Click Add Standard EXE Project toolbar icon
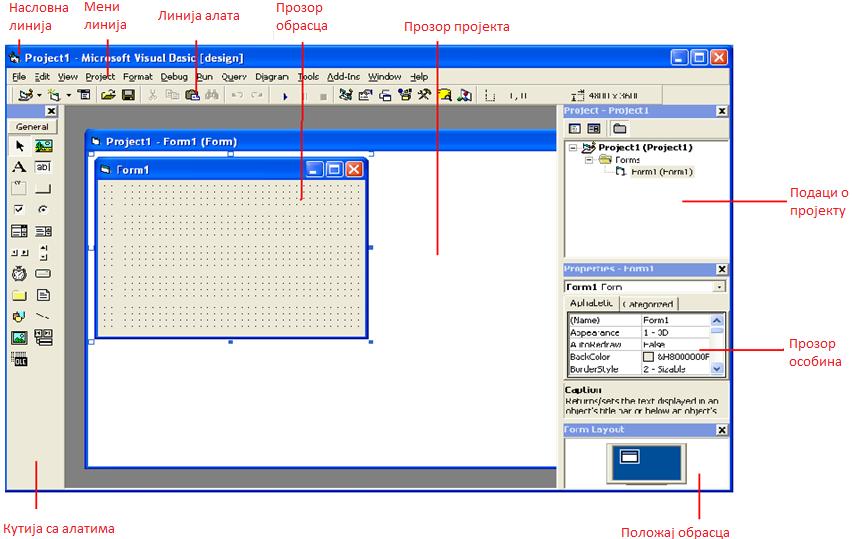This screenshot has height=539, width=852. pyautogui.click(x=25, y=96)
